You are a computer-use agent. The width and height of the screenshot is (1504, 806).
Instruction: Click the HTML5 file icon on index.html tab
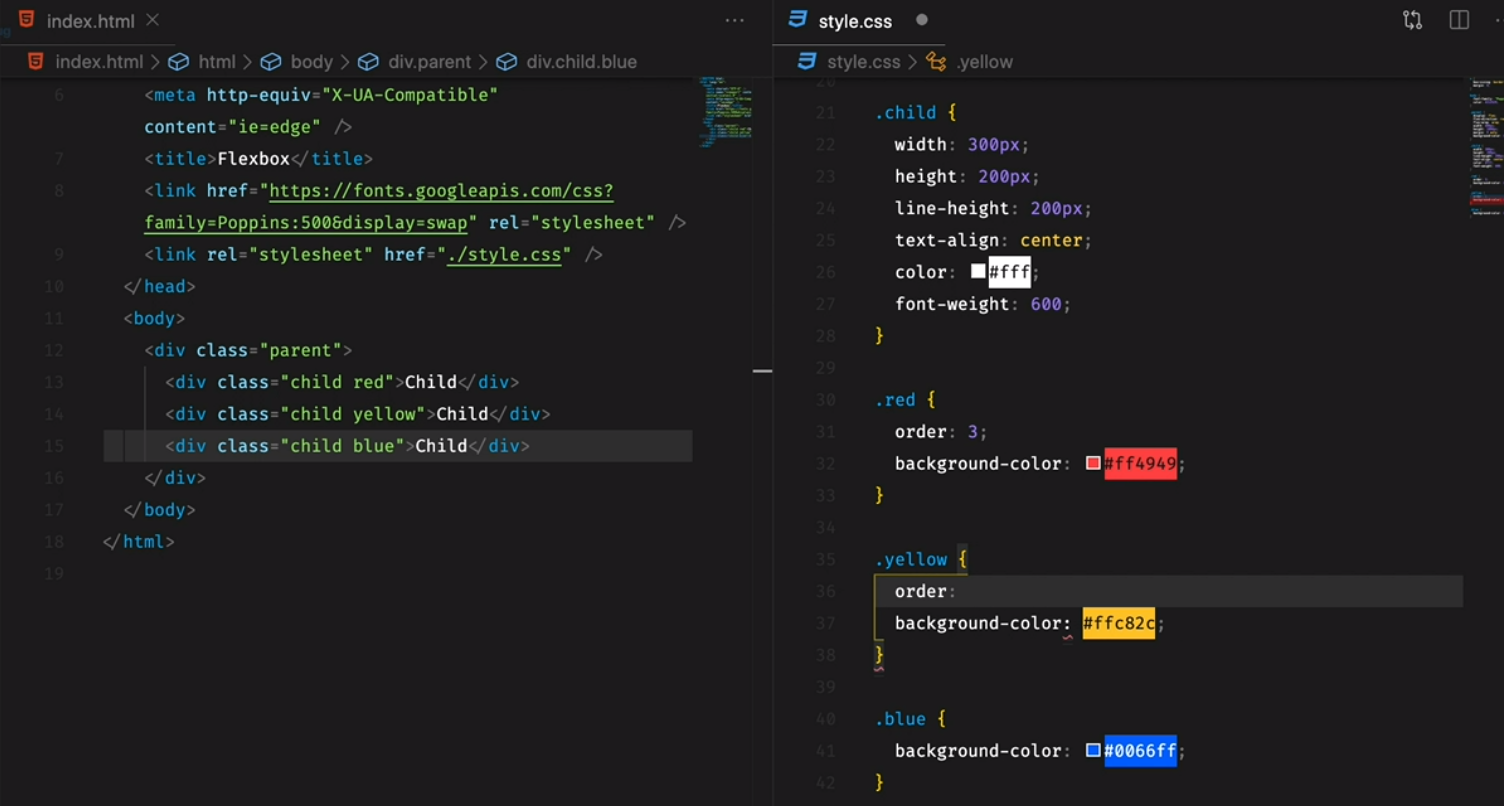[x=27, y=20]
